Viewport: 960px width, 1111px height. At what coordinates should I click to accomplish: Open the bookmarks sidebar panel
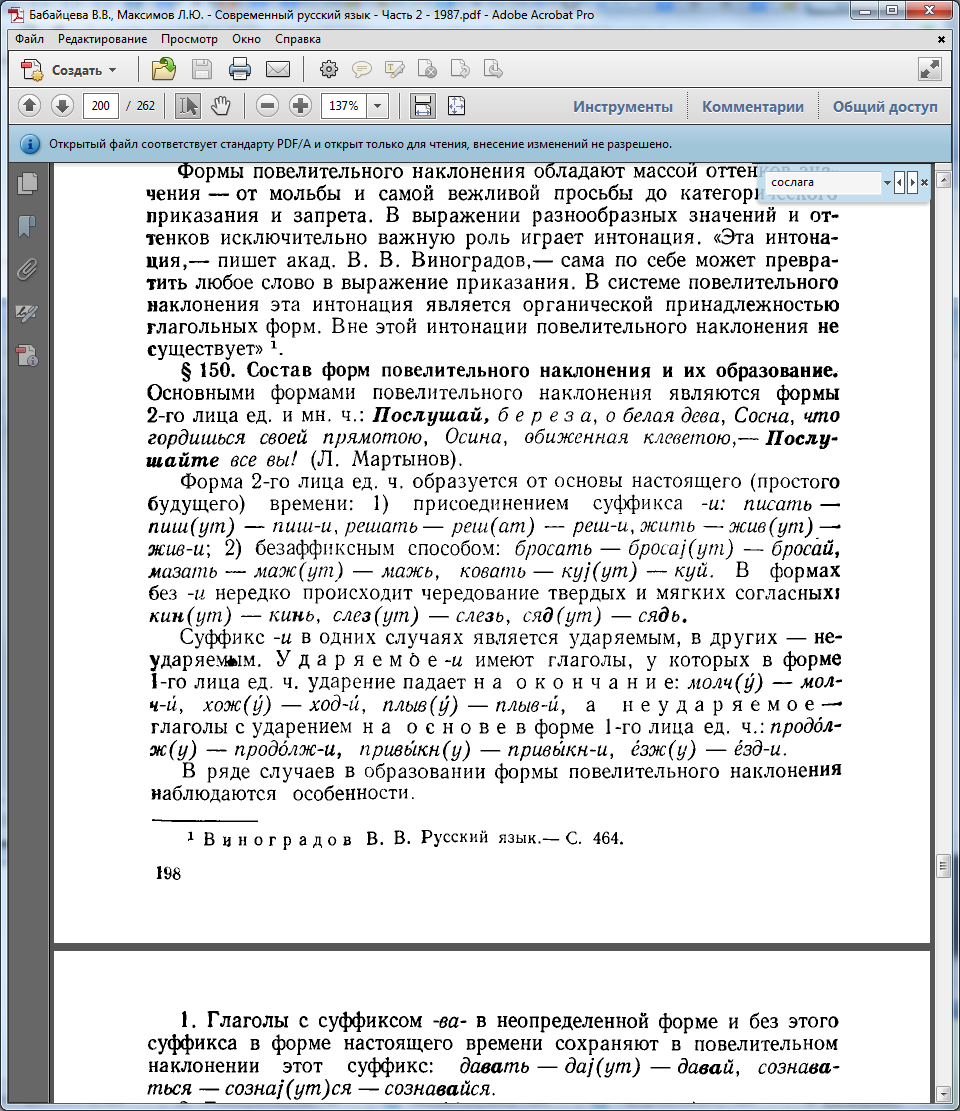tap(27, 226)
